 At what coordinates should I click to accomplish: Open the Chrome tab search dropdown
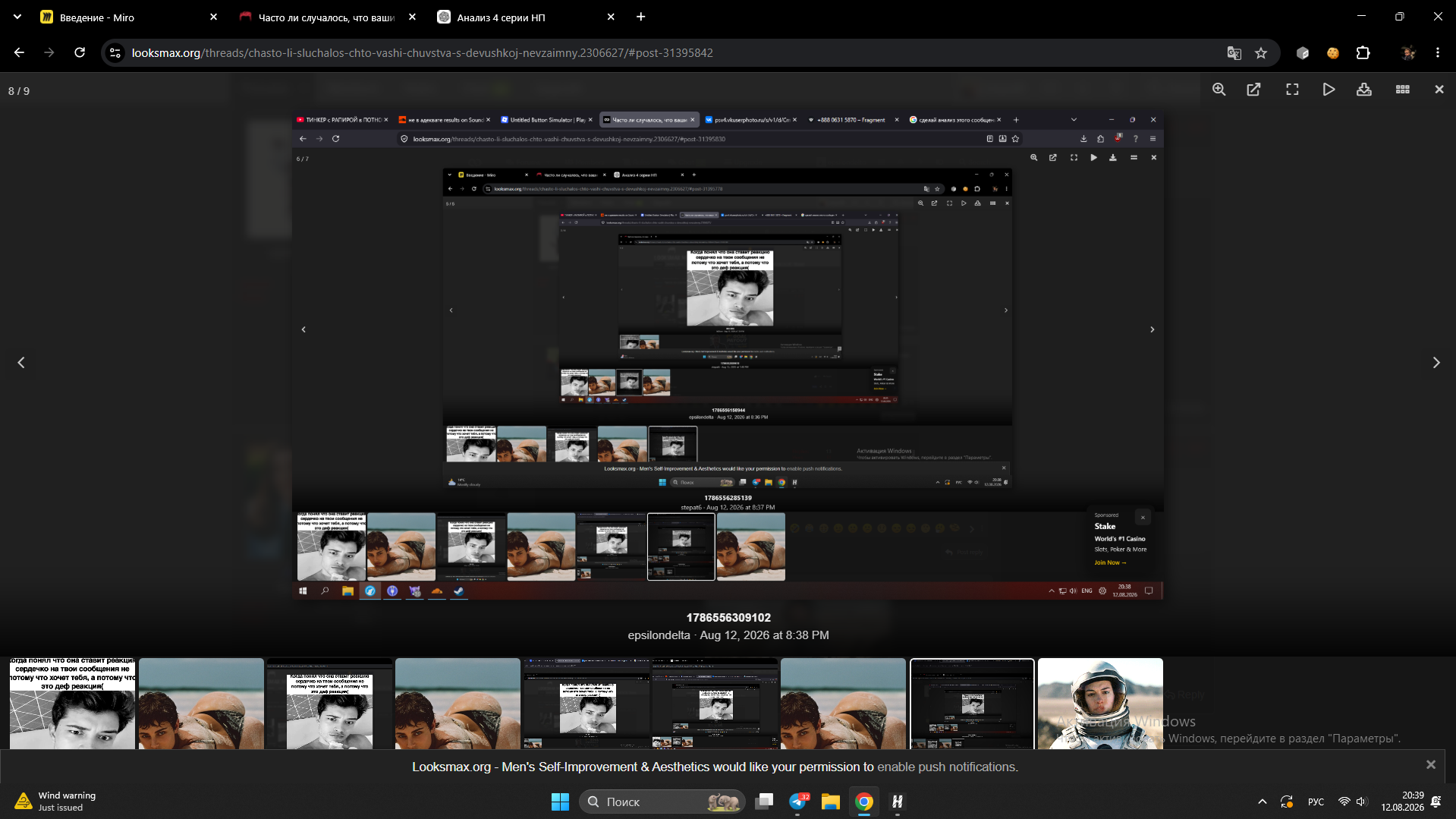click(17, 17)
